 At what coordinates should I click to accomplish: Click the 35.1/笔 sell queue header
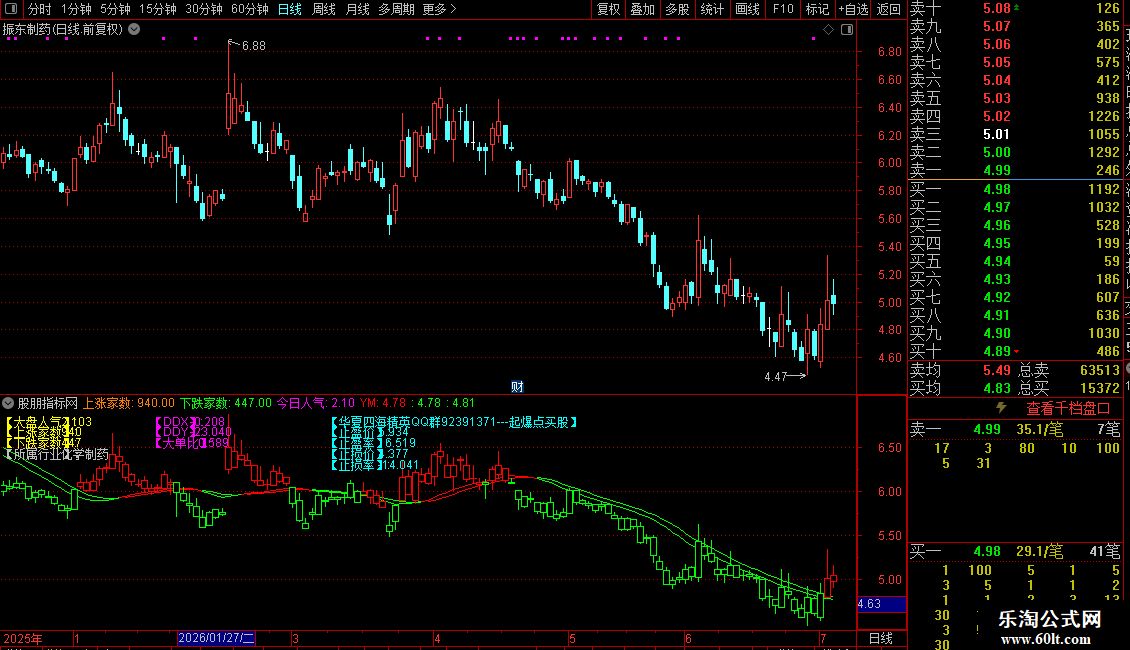(x=1039, y=429)
